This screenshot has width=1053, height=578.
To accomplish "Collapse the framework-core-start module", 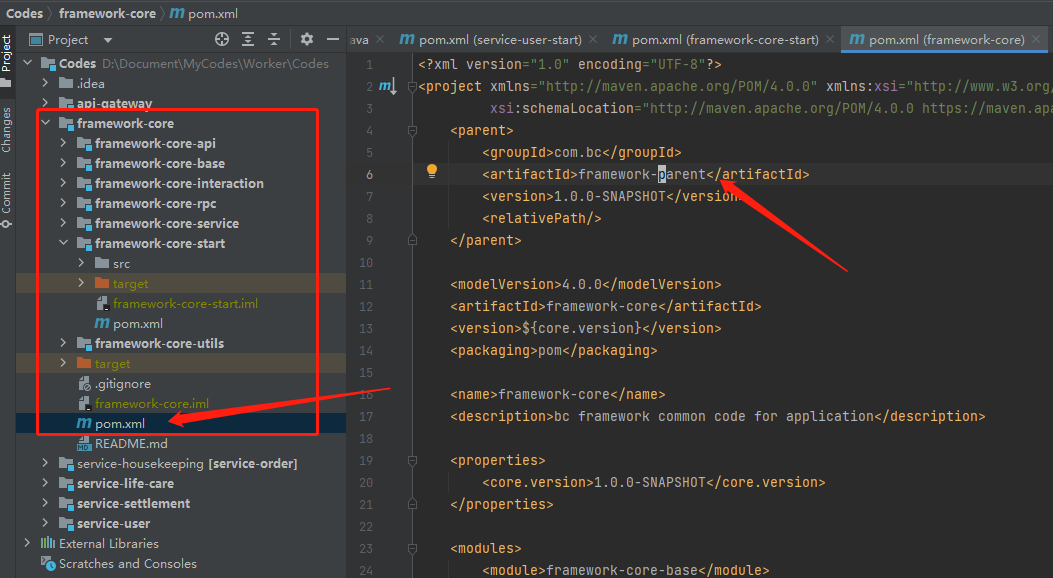I will coord(63,243).
